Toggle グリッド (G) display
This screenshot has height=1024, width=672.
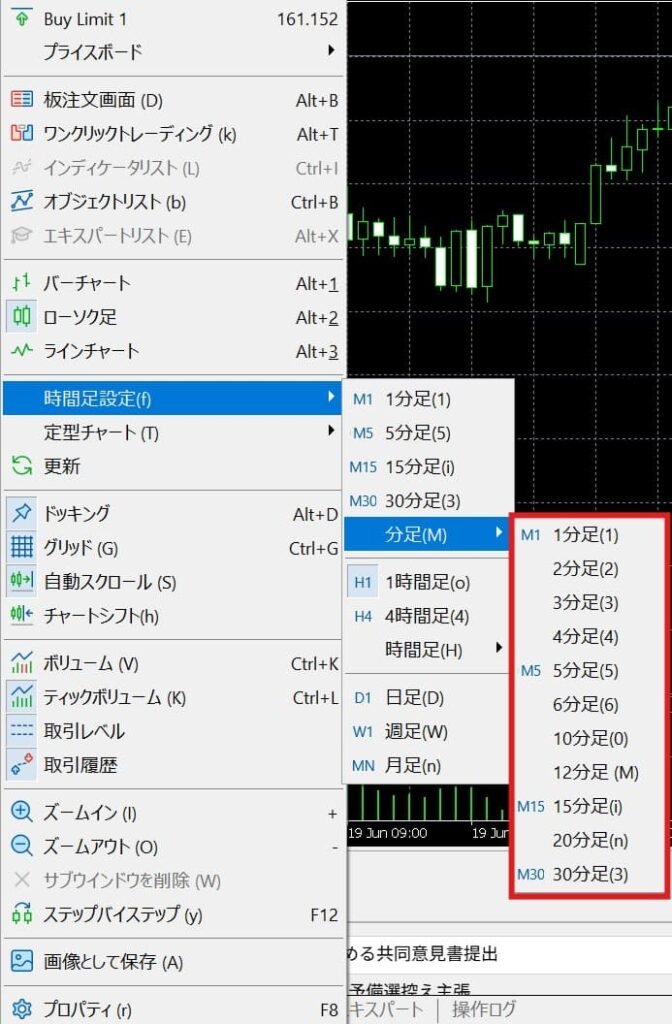click(x=172, y=547)
